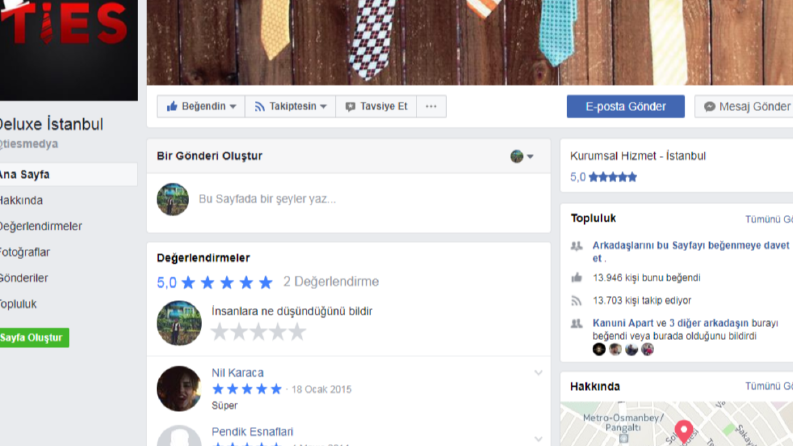Click the speech bubble icon on Tavsiye Et
The image size is (793, 446).
[x=350, y=107]
